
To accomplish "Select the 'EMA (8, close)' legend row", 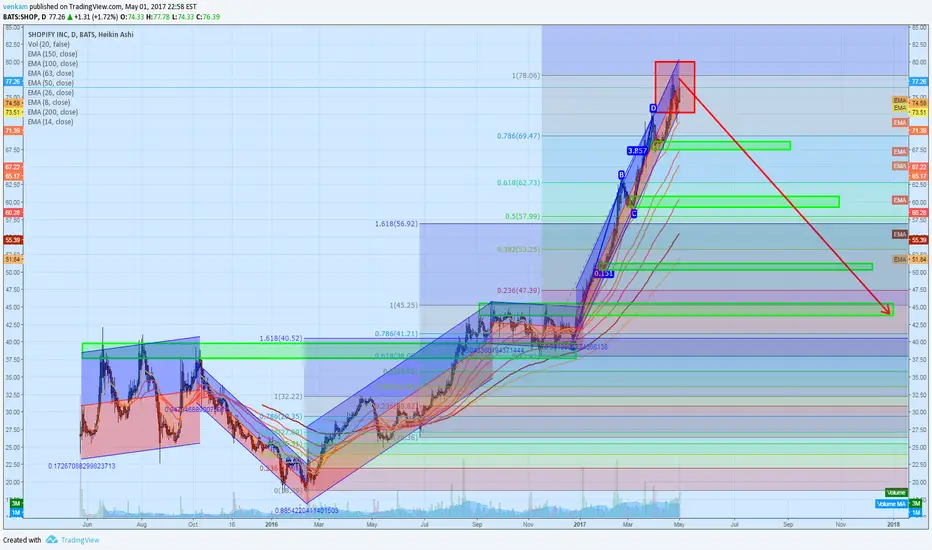I will (49, 102).
